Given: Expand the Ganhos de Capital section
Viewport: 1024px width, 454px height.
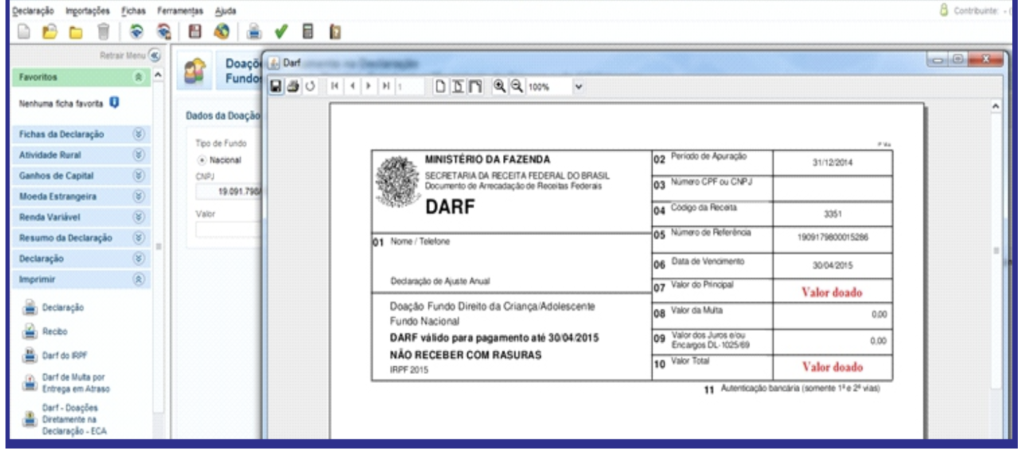Looking at the screenshot, I should [x=138, y=176].
